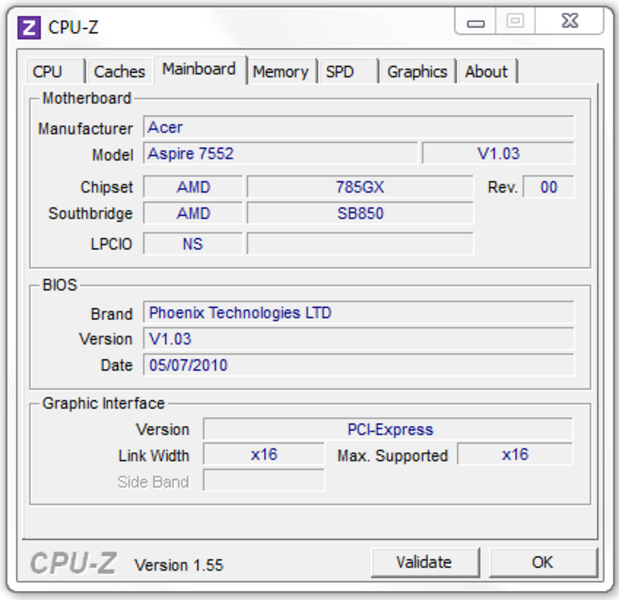The height and width of the screenshot is (600, 619).
Task: Click the LPCIO field showing NS
Action: (193, 244)
